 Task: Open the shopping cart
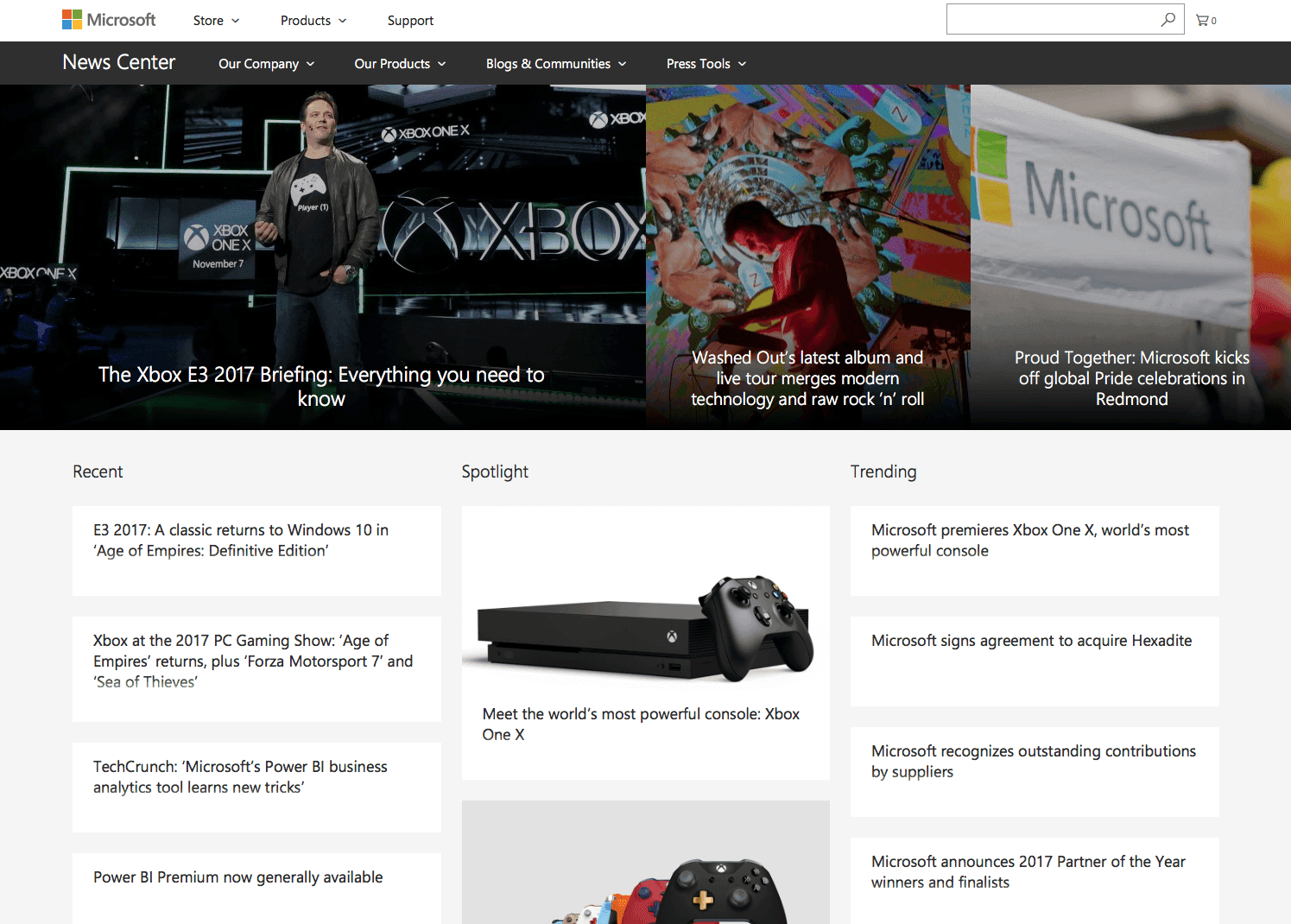tap(1206, 20)
